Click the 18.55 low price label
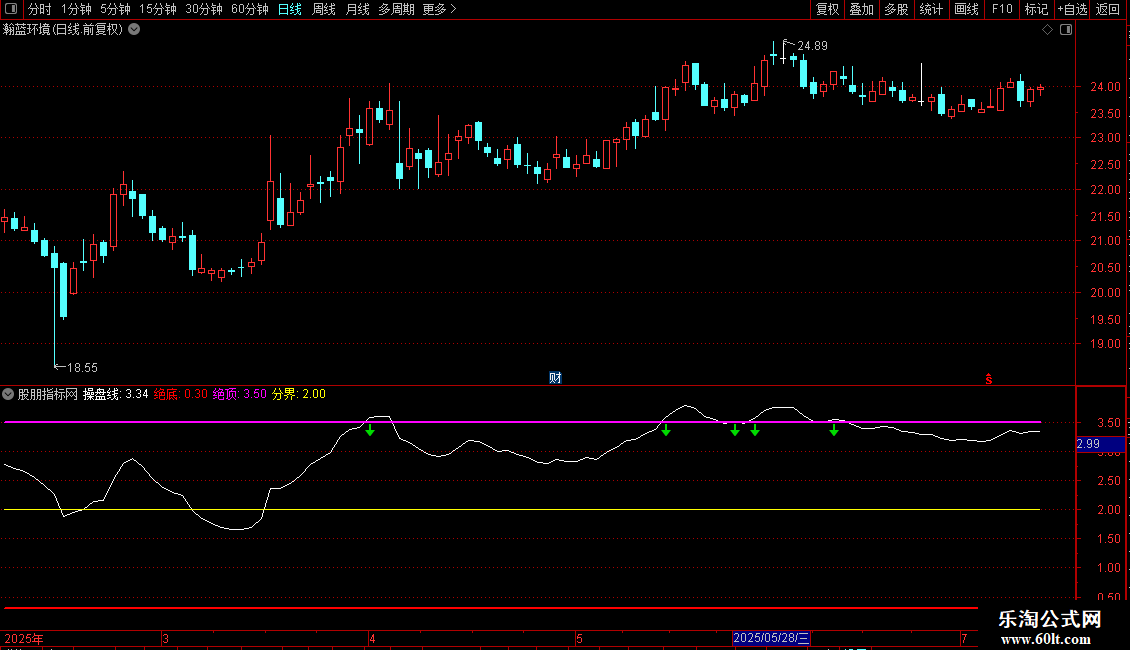Screen dimensions: 1130x650 tap(82, 368)
